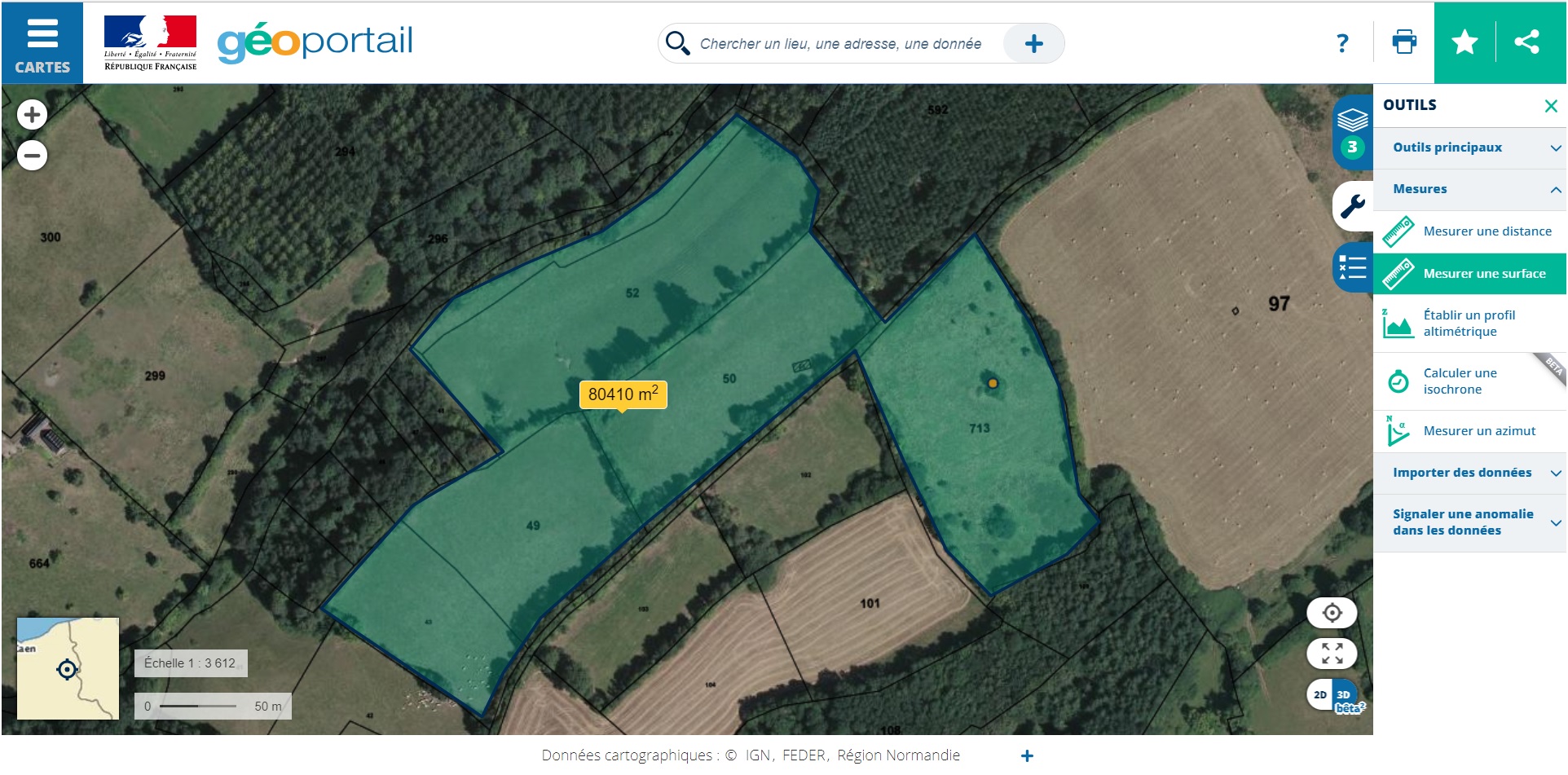
Task: Click the orange point marker in parcel 713
Action: [x=993, y=383]
